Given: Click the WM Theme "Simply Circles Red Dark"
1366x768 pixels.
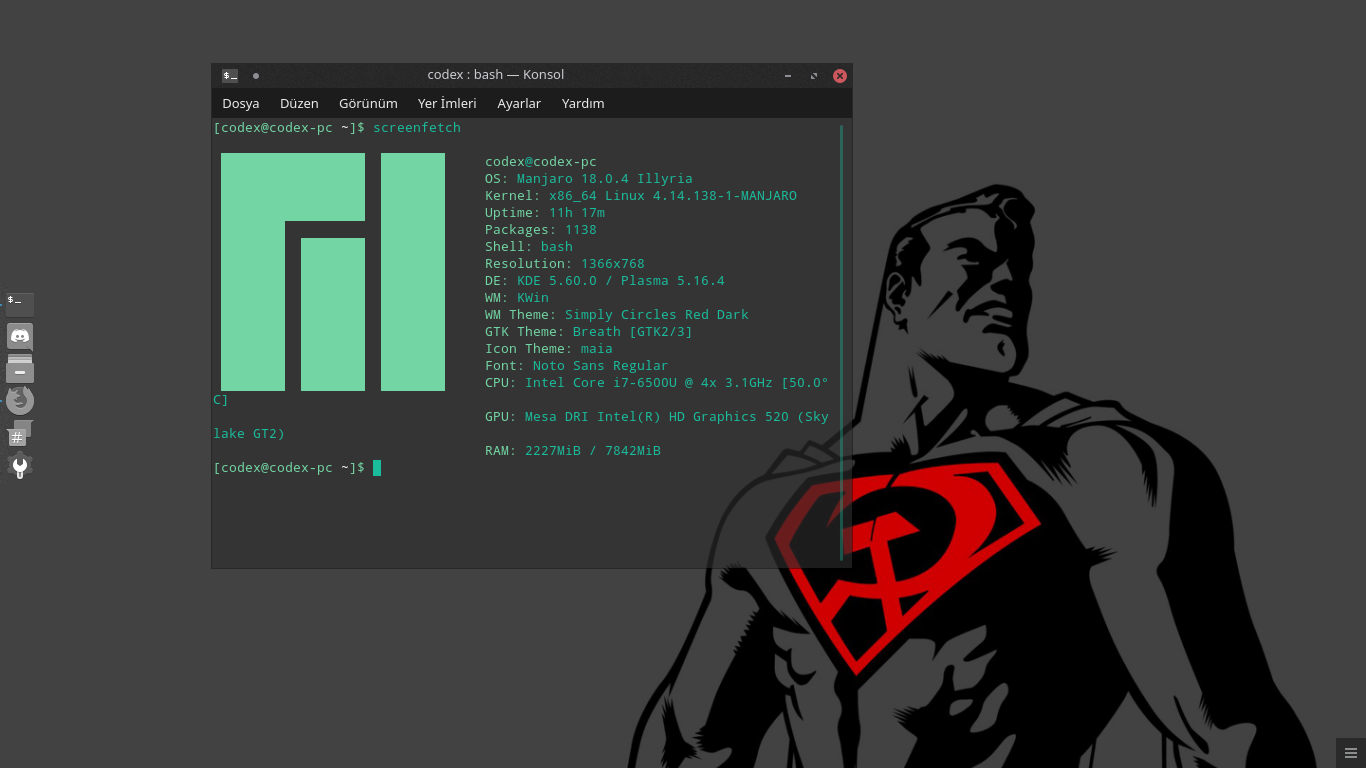Looking at the screenshot, I should click(657, 315).
